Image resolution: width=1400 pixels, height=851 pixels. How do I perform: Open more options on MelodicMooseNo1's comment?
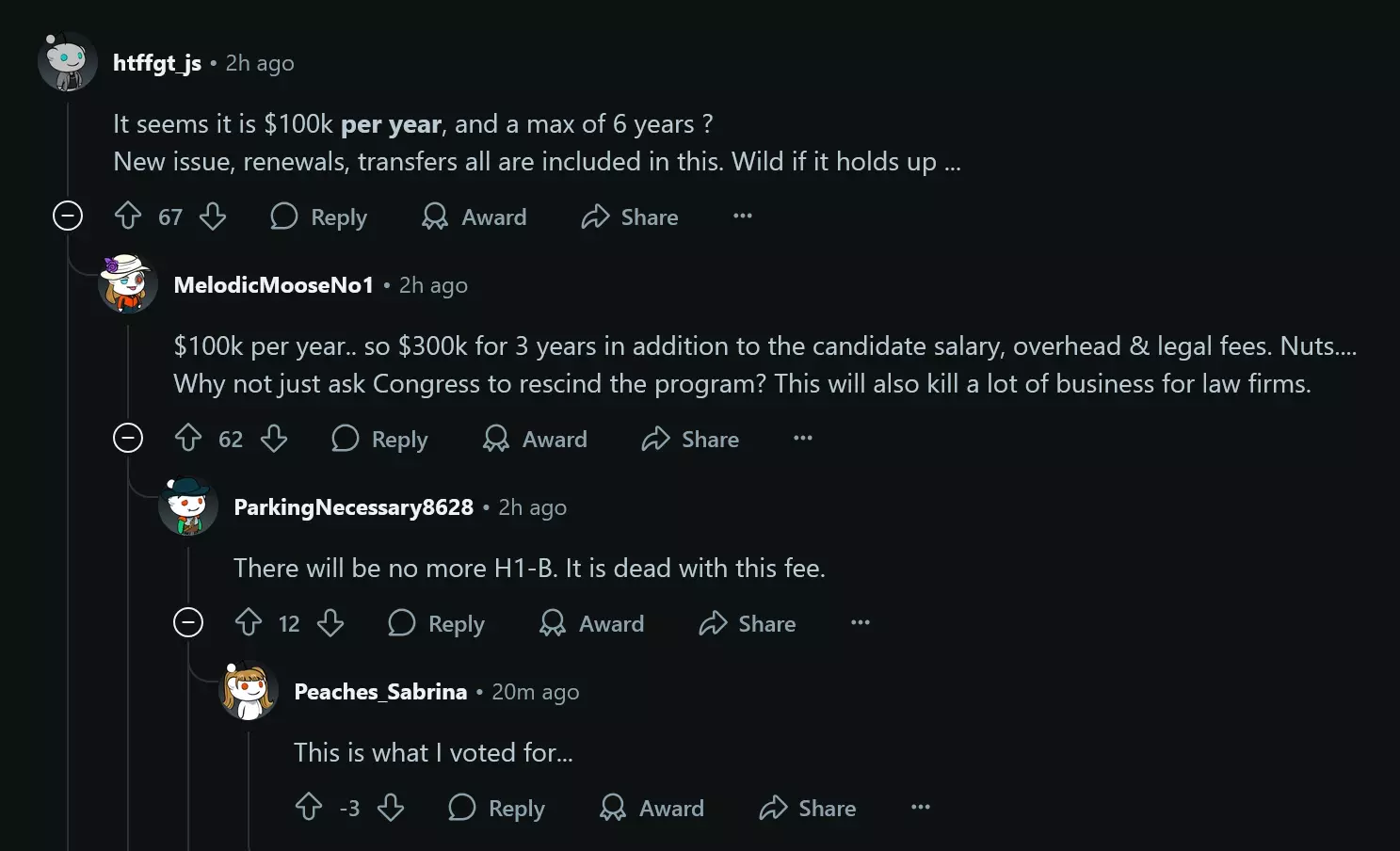point(803,439)
